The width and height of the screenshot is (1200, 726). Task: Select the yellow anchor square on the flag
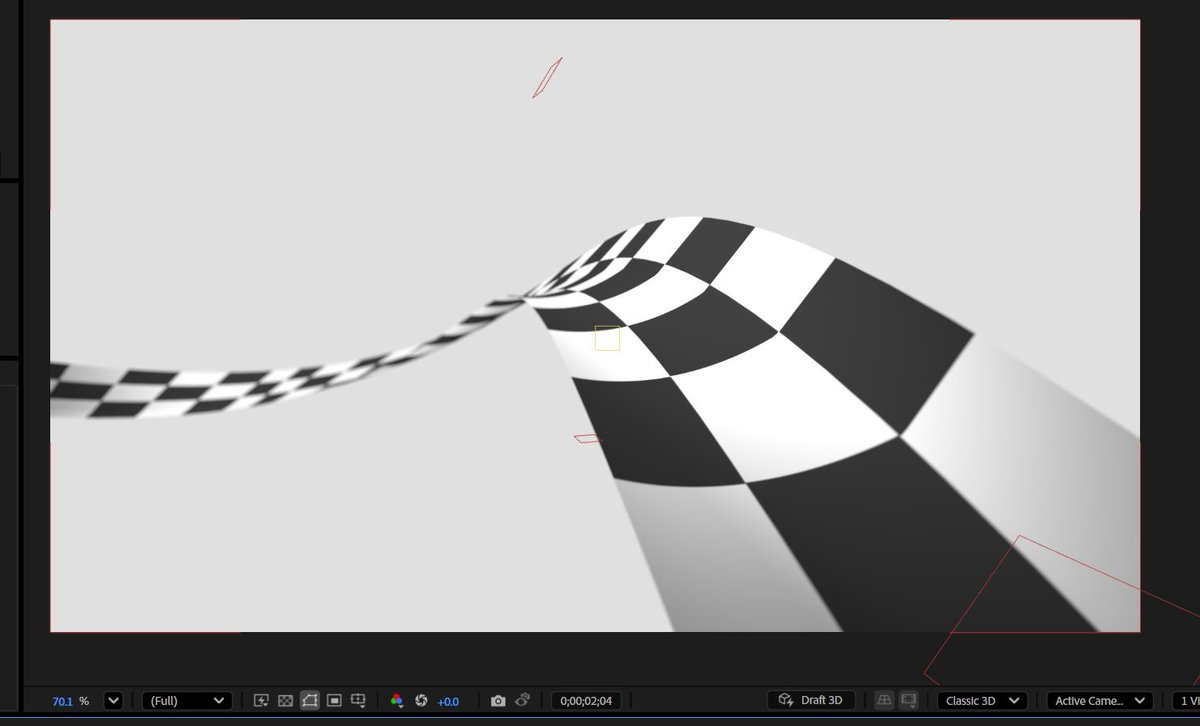[607, 338]
